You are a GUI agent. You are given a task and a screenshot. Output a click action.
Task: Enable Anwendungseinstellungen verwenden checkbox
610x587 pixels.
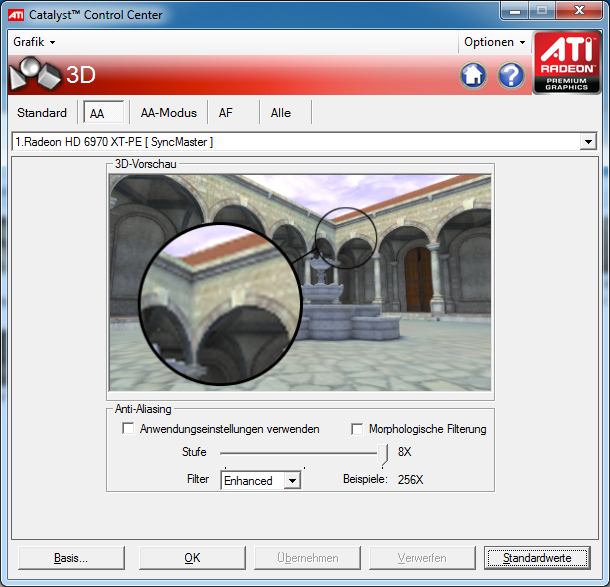pyautogui.click(x=128, y=428)
